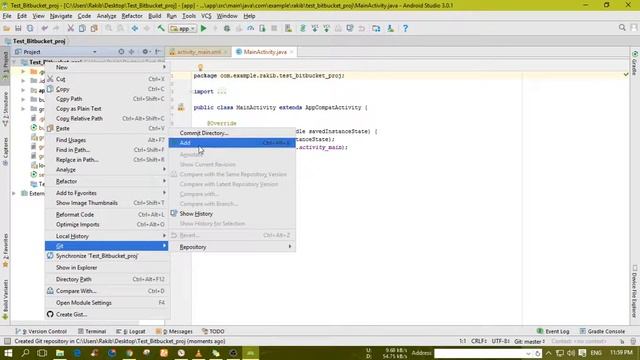
Task: Click the Undo toolbar arrow
Action: [x=44, y=29]
